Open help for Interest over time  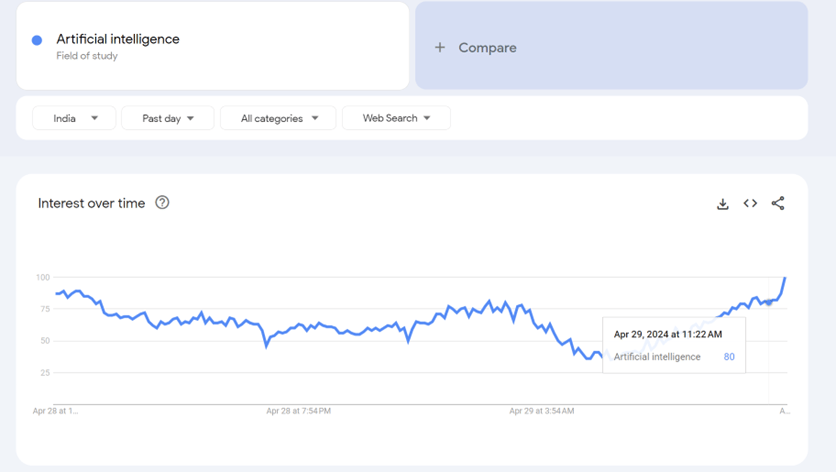click(x=162, y=203)
